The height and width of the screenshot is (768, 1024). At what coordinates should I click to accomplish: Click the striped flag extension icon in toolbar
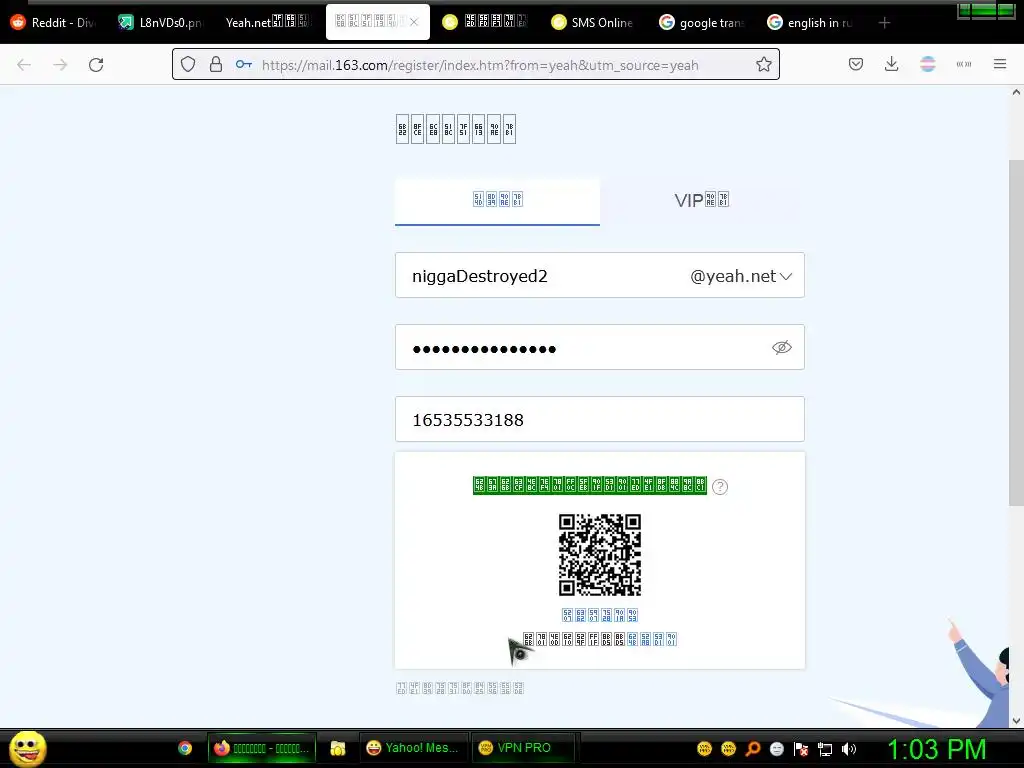point(928,64)
